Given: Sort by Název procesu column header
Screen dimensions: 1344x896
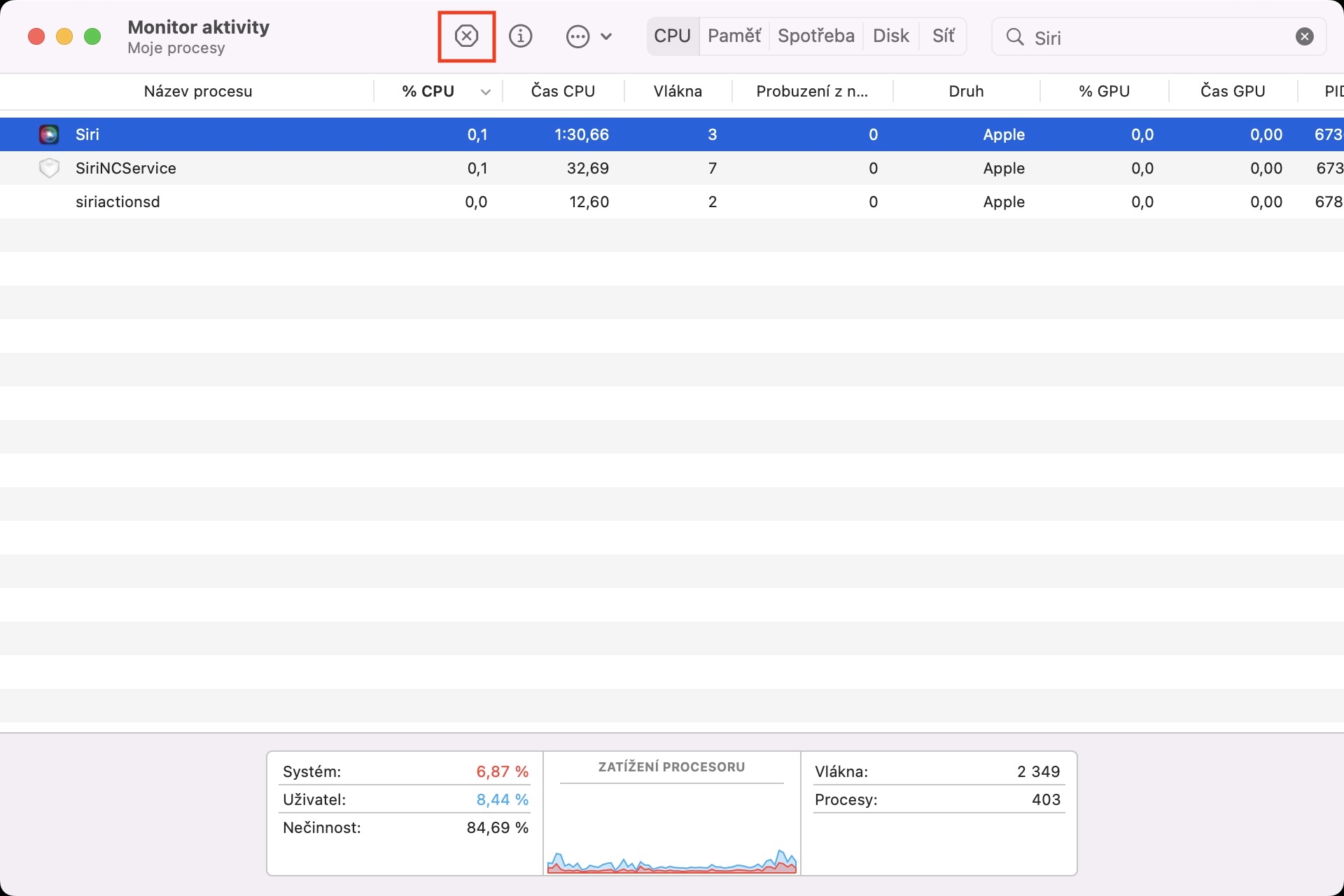Looking at the screenshot, I should pyautogui.click(x=197, y=92).
